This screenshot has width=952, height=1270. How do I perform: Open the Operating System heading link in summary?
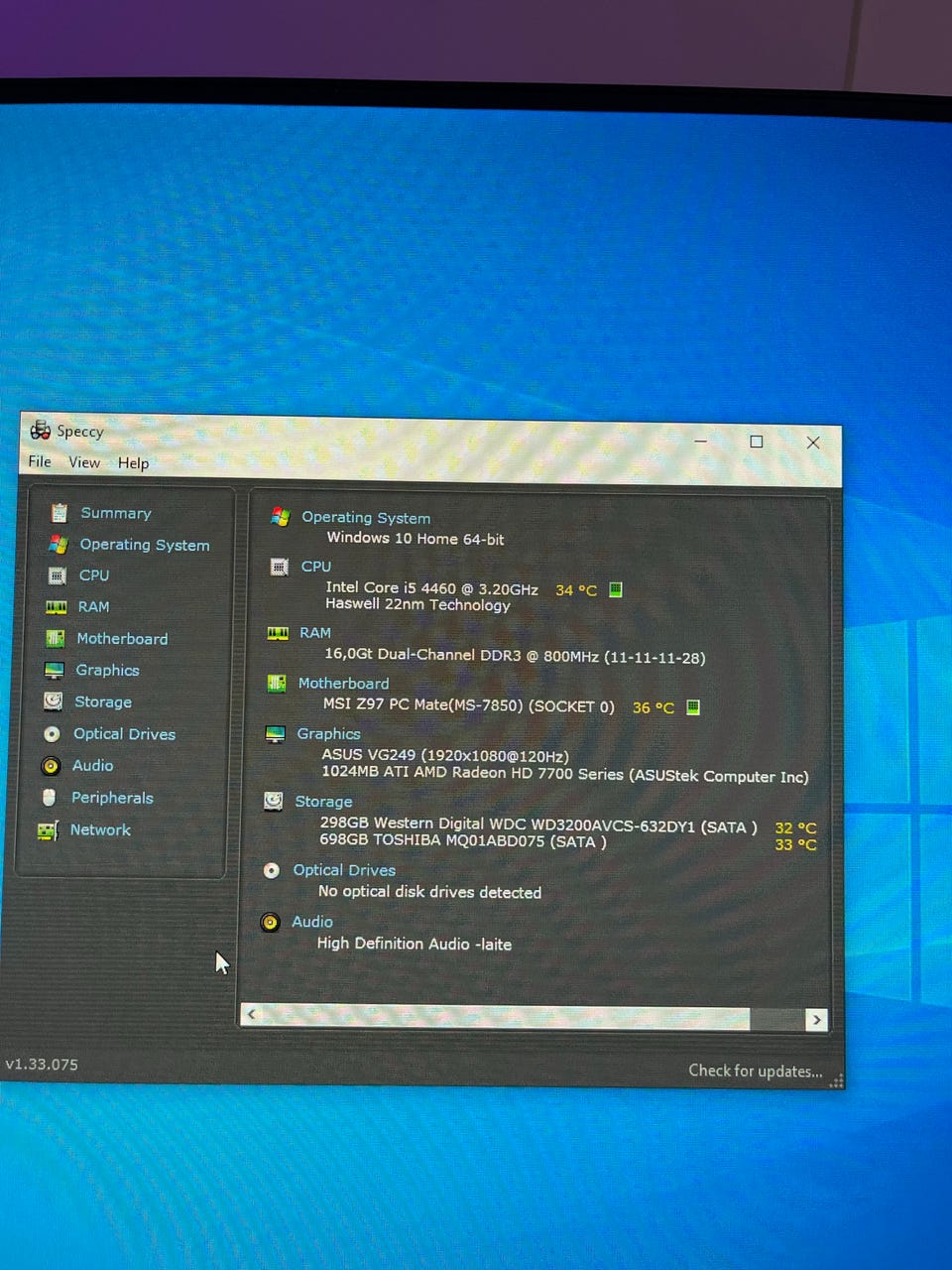click(366, 518)
